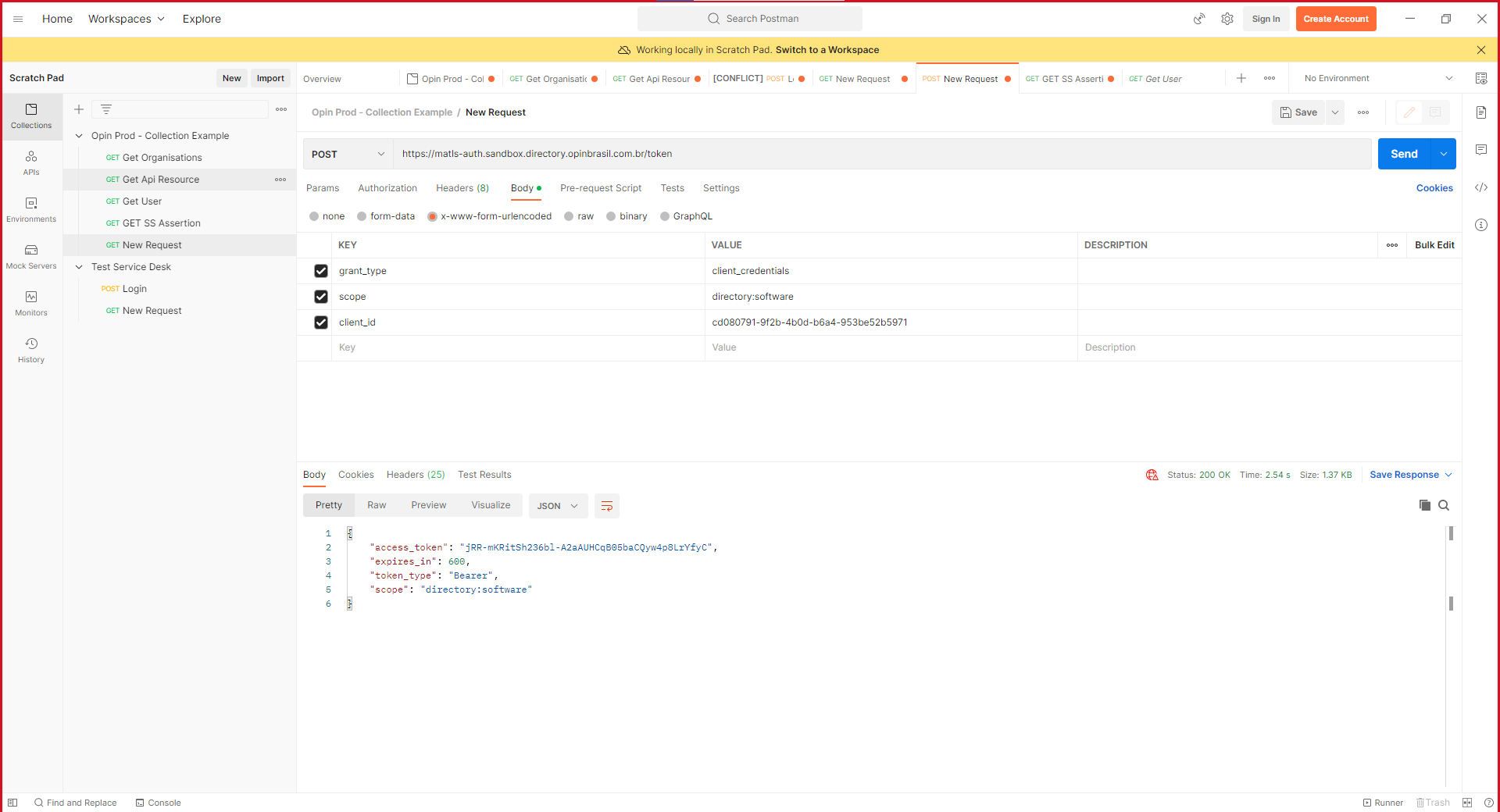
Task: Open the collections panel more options ellipsis
Action: click(281, 109)
